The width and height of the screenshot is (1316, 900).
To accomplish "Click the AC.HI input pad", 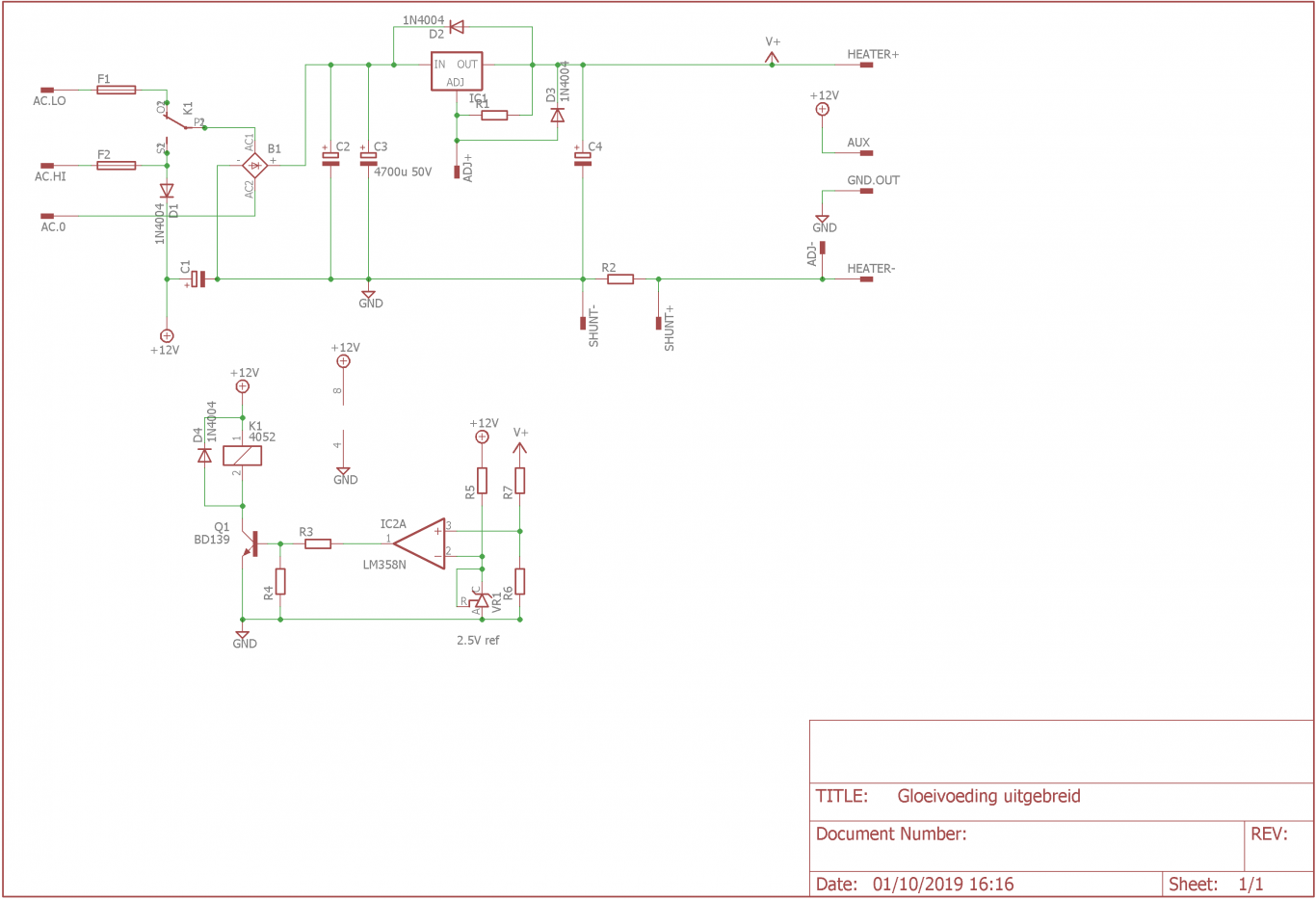I will point(47,166).
